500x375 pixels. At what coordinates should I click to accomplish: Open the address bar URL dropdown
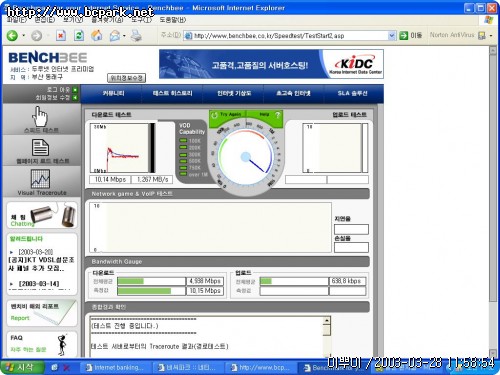392,35
